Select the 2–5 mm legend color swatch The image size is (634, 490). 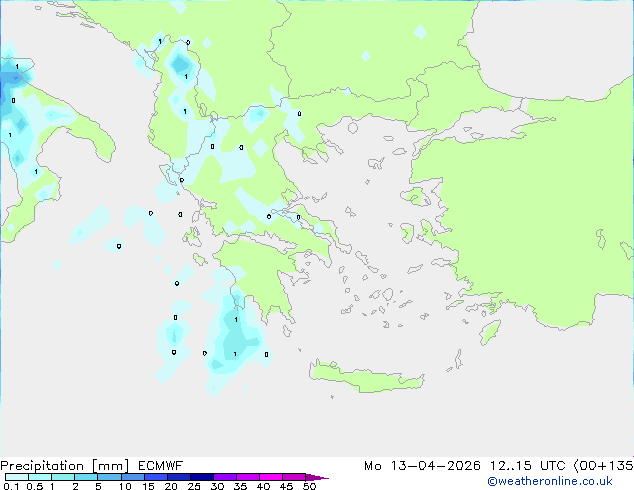tap(86, 477)
